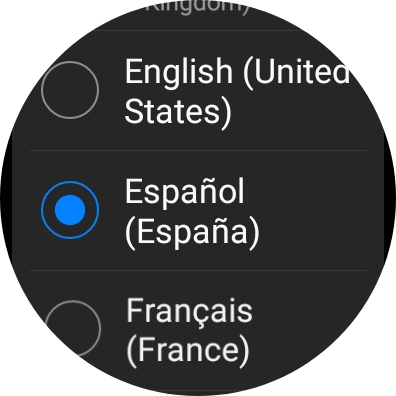Choose the "English (United" text label

pyautogui.click(x=237, y=72)
